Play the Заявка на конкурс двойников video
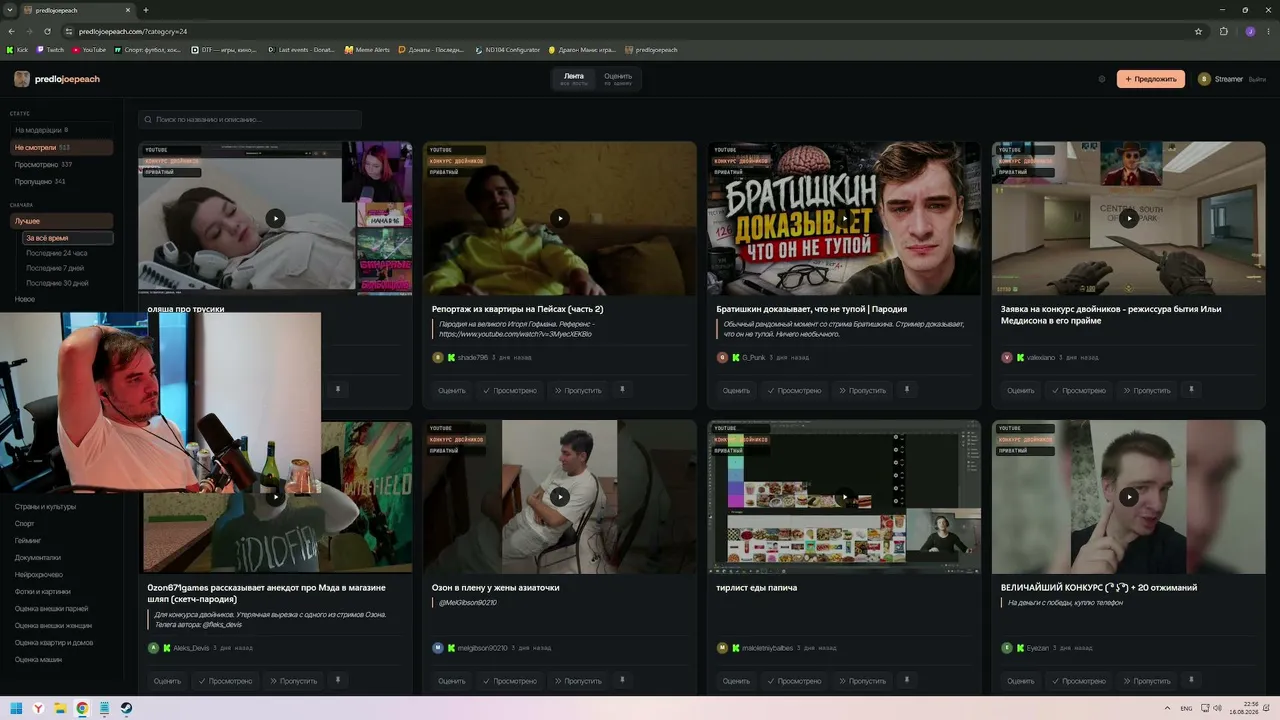The width and height of the screenshot is (1280, 720). [x=1128, y=218]
